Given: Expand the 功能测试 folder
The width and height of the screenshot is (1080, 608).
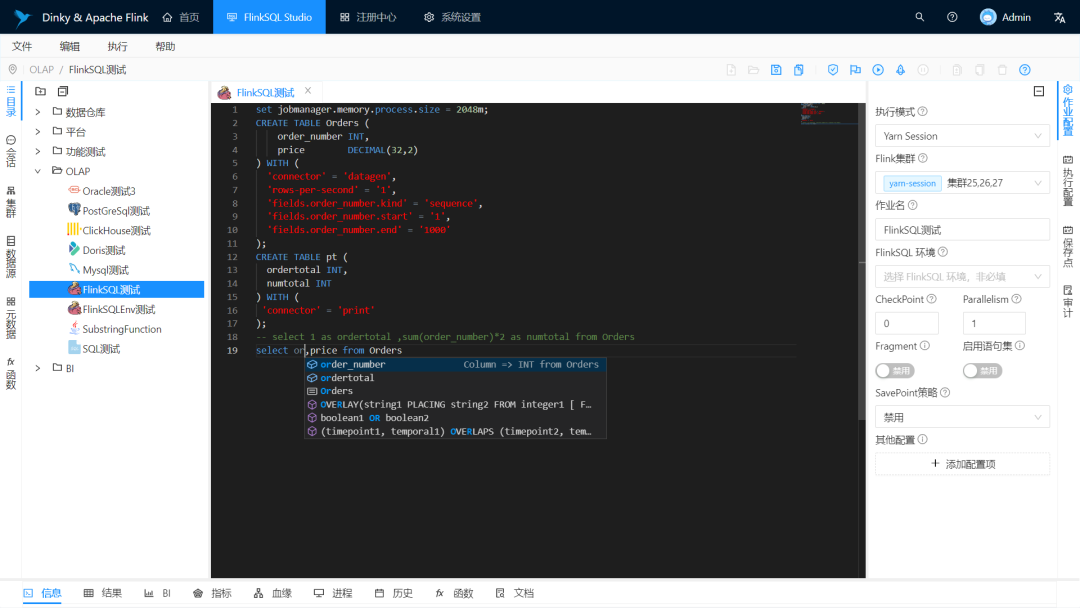Looking at the screenshot, I should click(38, 151).
